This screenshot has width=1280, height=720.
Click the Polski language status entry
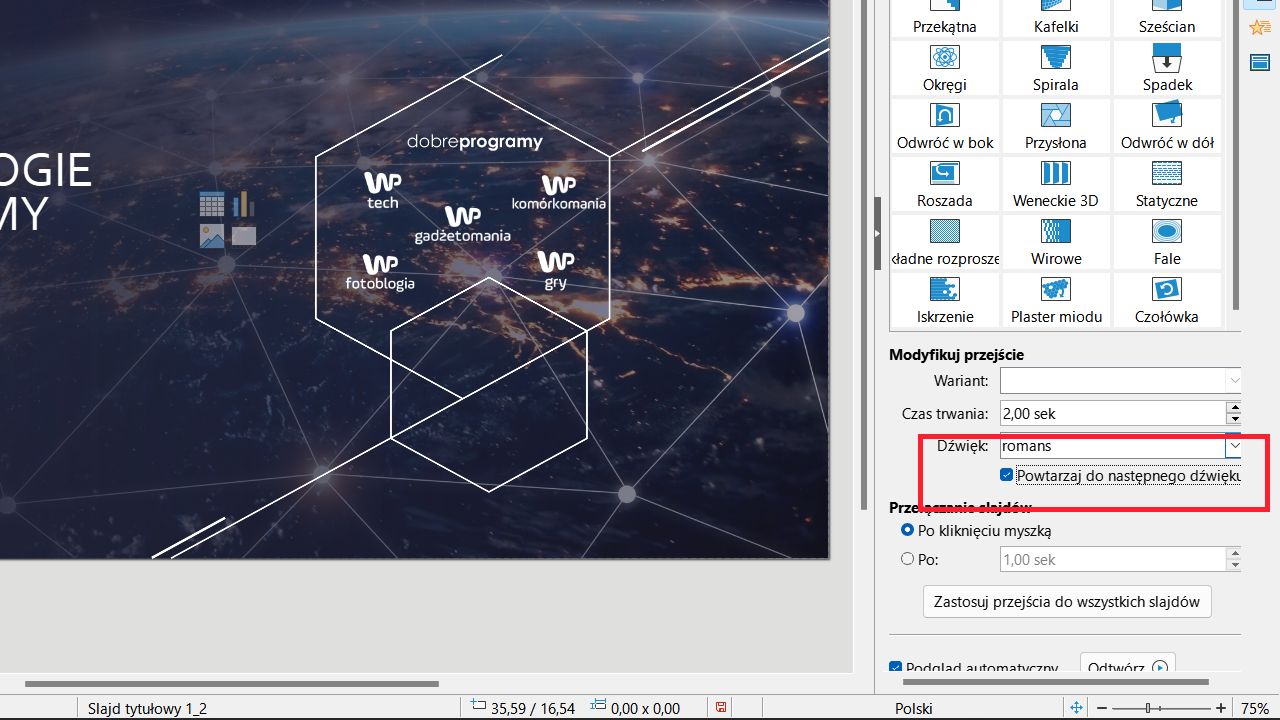(914, 708)
